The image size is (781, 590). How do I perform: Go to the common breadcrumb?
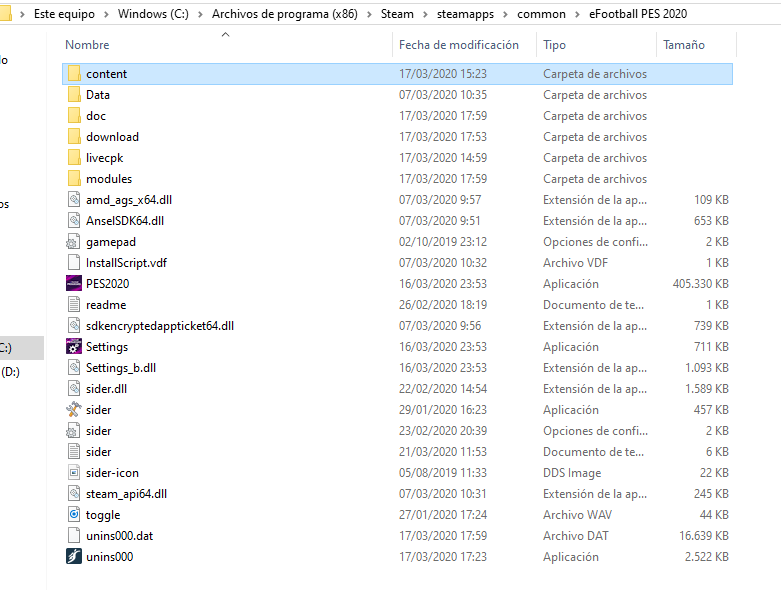point(541,14)
